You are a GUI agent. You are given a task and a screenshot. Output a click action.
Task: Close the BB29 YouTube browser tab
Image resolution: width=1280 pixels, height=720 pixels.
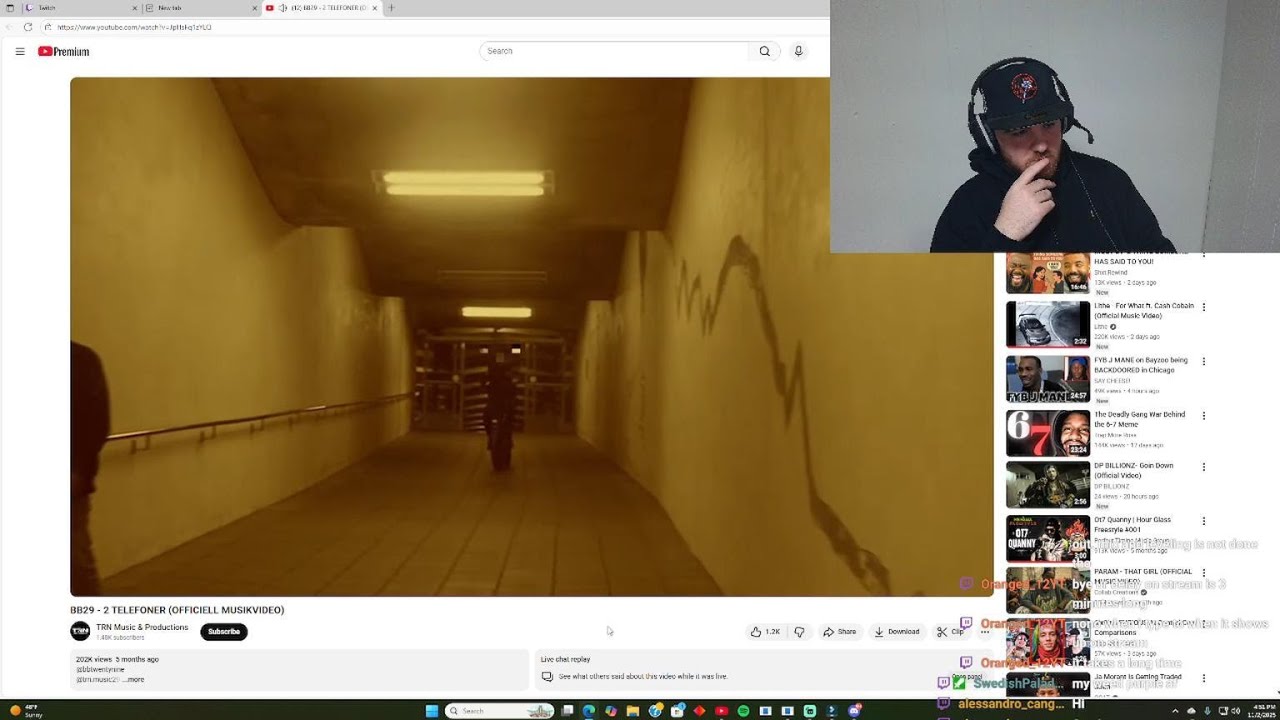click(x=375, y=8)
